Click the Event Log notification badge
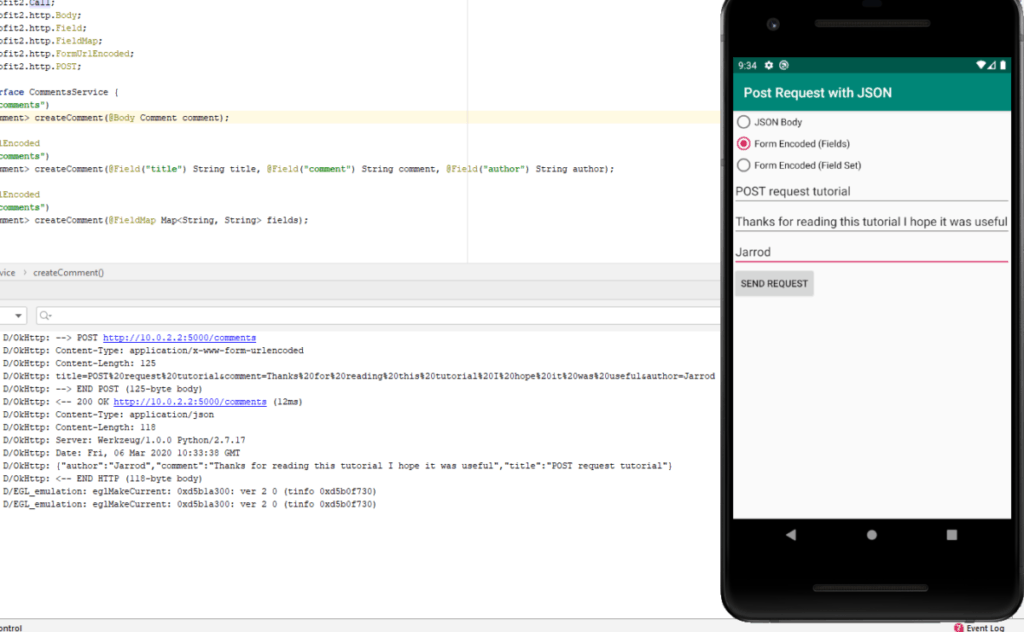The width and height of the screenshot is (1024, 632). (x=959, y=627)
